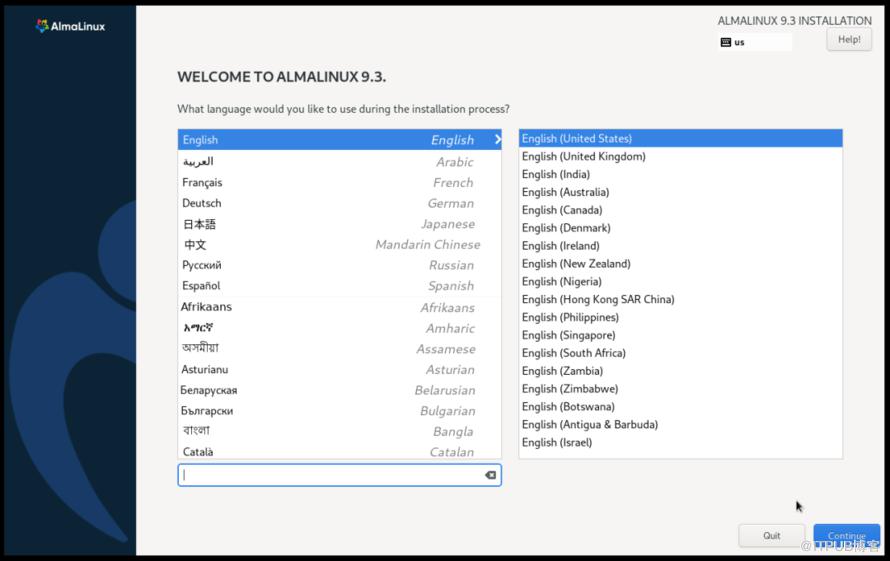The width and height of the screenshot is (890, 561).
Task: Click the Continue button
Action: tap(846, 535)
